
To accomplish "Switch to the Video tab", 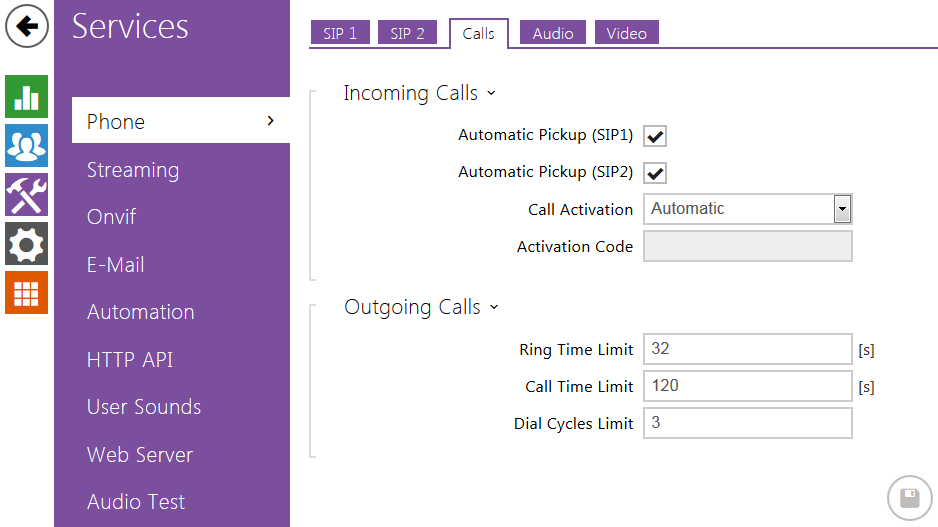I will (x=626, y=34).
